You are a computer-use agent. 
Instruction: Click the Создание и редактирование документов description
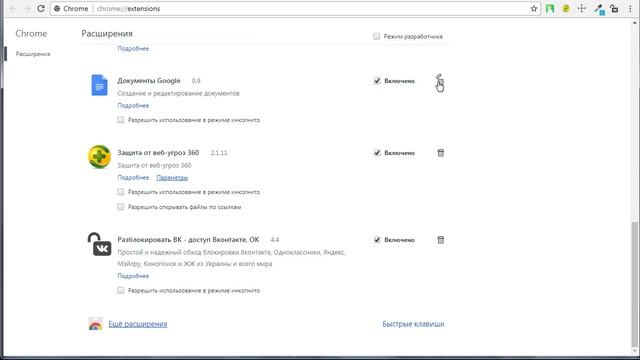178,93
